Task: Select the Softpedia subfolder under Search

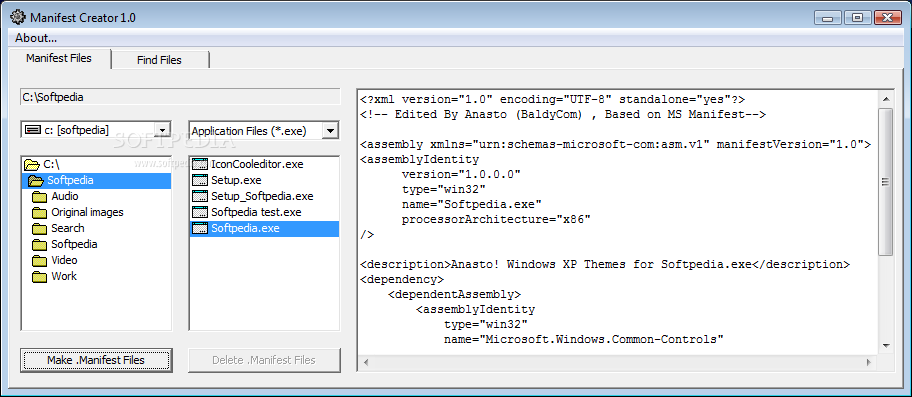Action: [x=74, y=244]
